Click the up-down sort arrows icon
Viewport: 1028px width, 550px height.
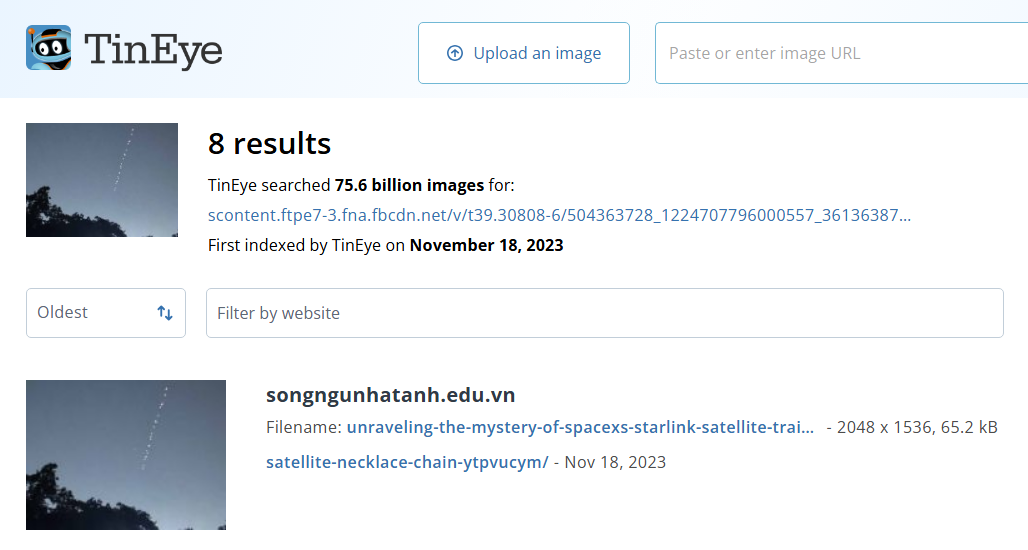point(165,313)
